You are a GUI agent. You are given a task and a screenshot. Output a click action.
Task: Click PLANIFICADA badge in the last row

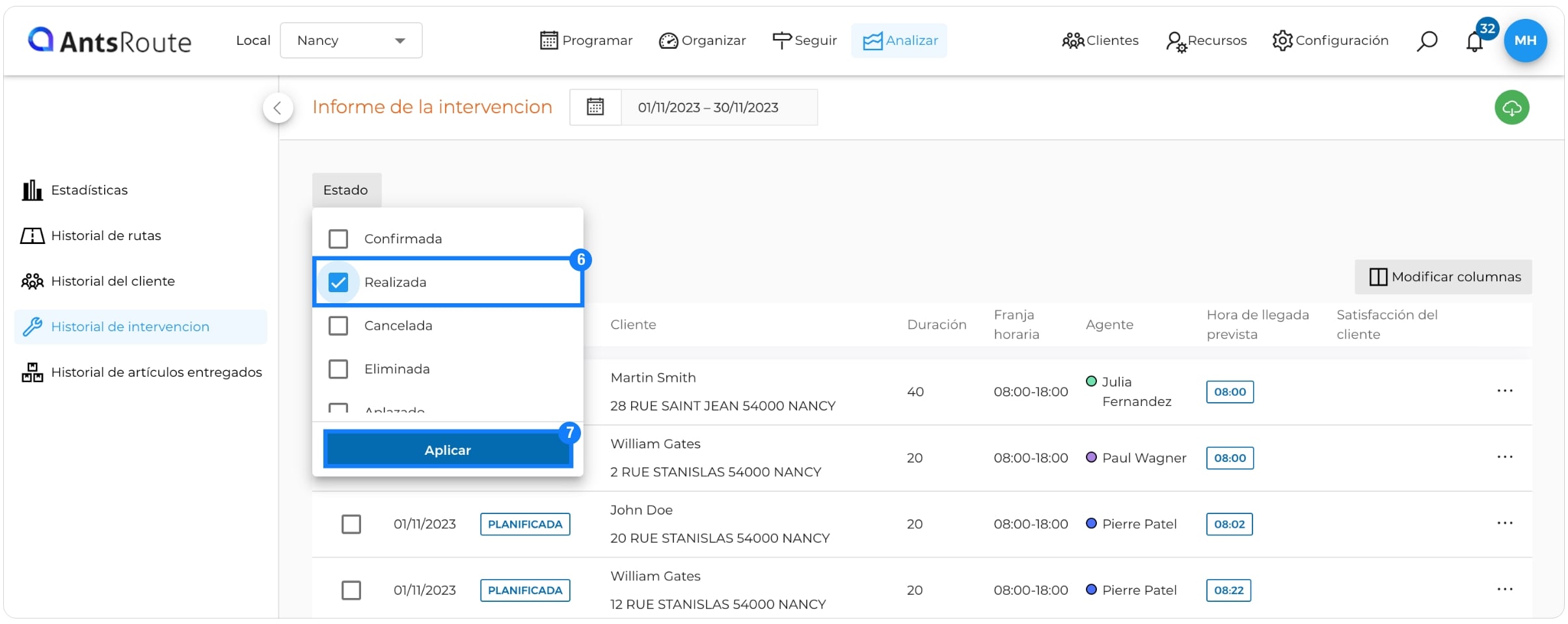525,590
